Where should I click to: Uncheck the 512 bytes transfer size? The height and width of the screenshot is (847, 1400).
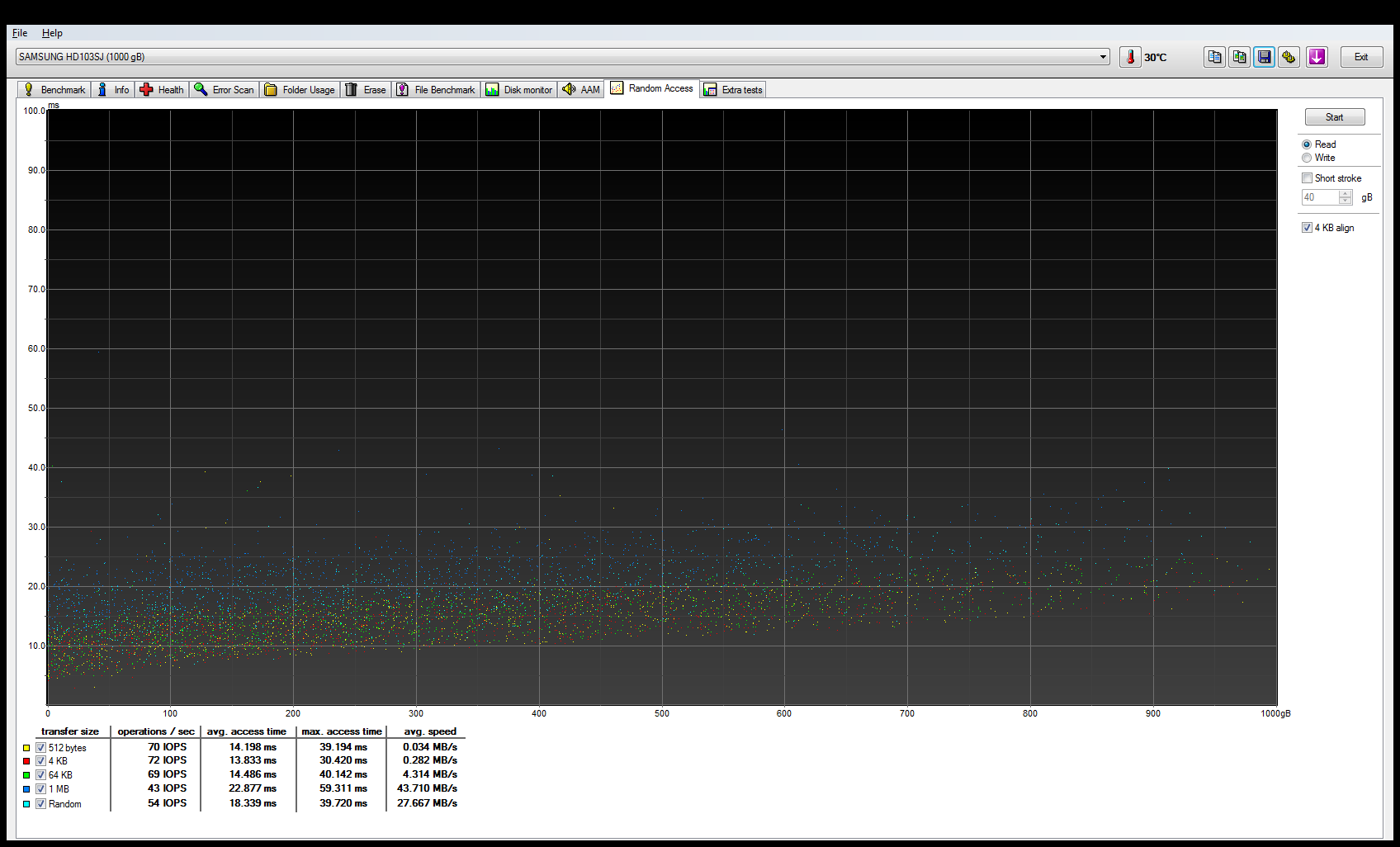point(40,748)
